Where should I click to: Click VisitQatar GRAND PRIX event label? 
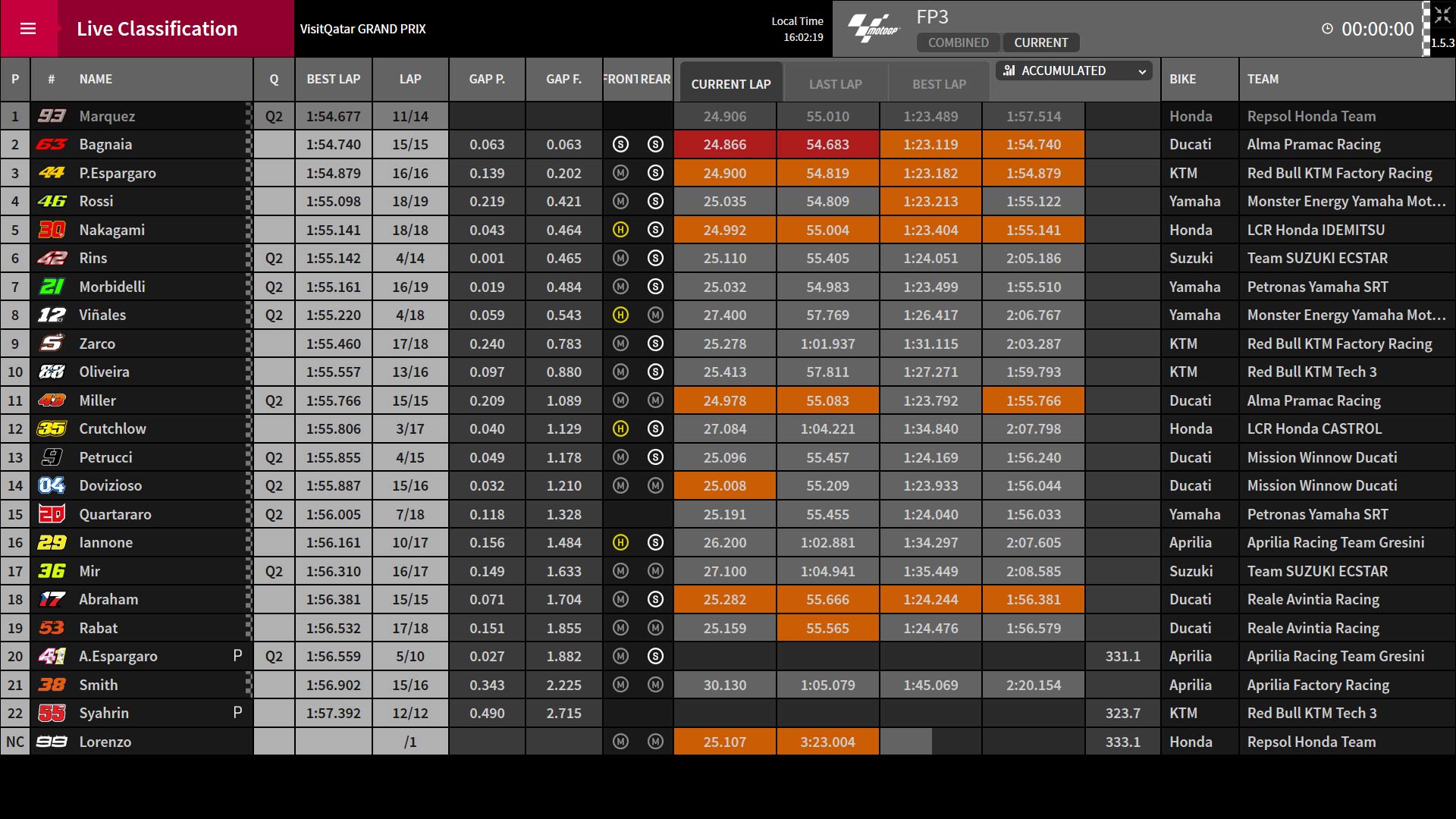(362, 29)
